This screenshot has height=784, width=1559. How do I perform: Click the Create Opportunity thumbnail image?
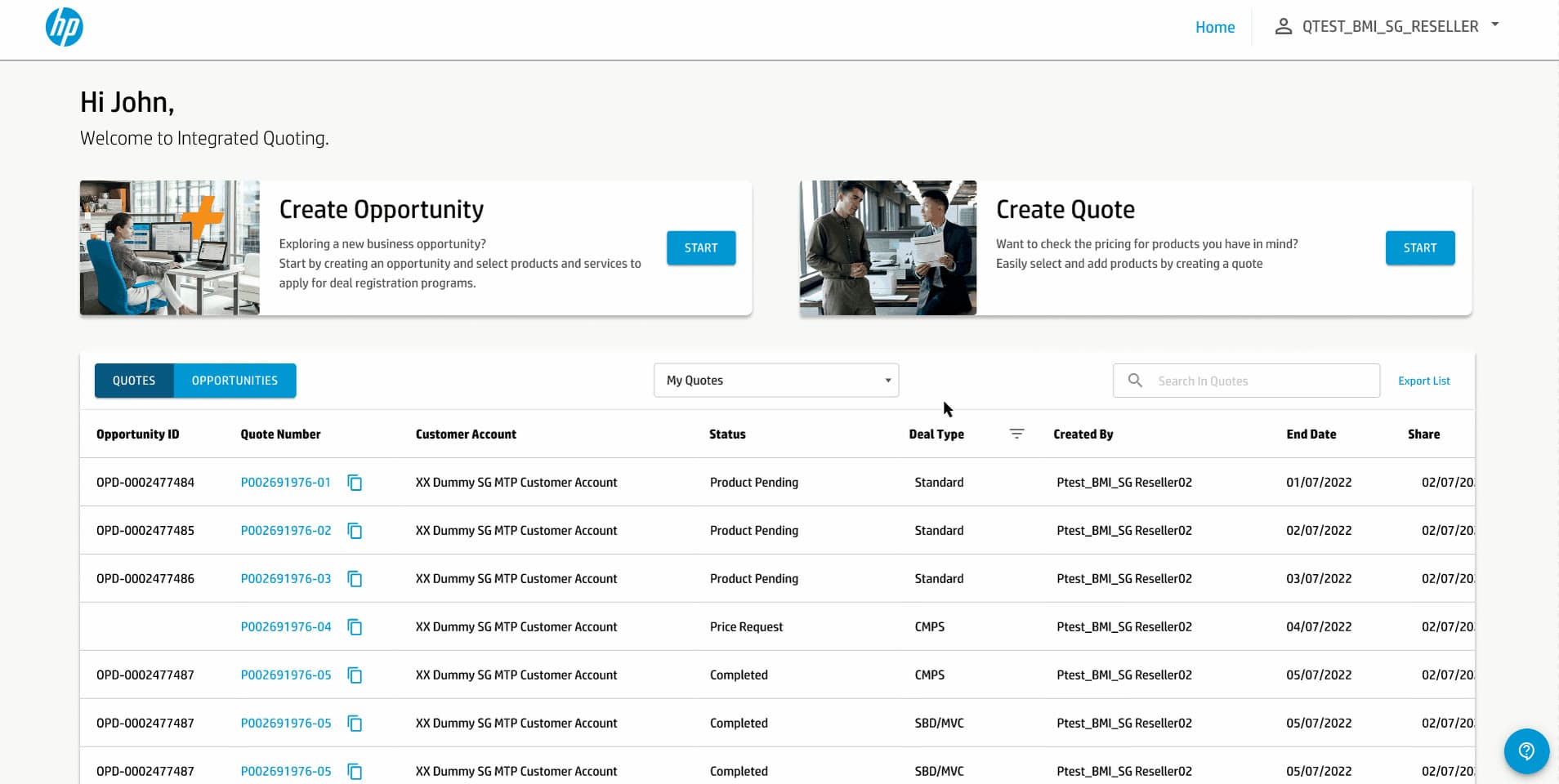coord(170,248)
